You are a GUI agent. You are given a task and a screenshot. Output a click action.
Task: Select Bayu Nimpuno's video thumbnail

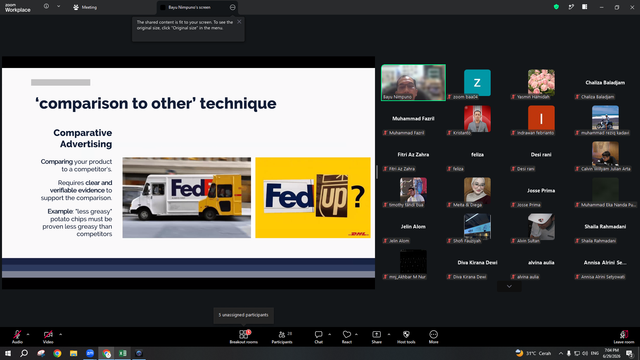[413, 82]
